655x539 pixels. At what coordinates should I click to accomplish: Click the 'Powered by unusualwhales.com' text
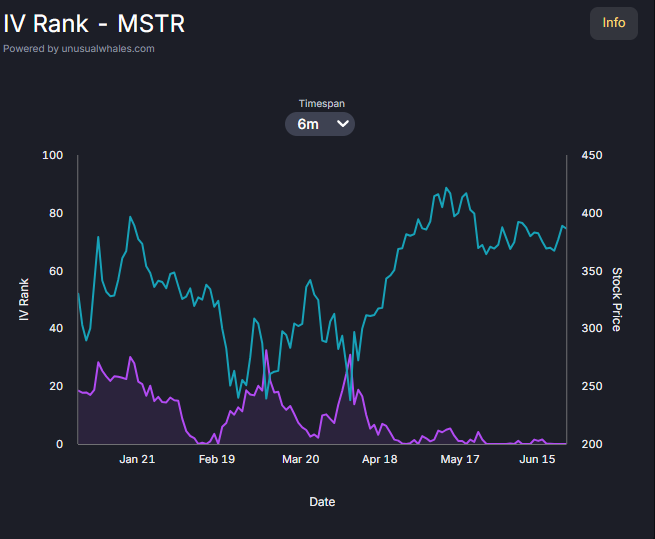[x=79, y=48]
